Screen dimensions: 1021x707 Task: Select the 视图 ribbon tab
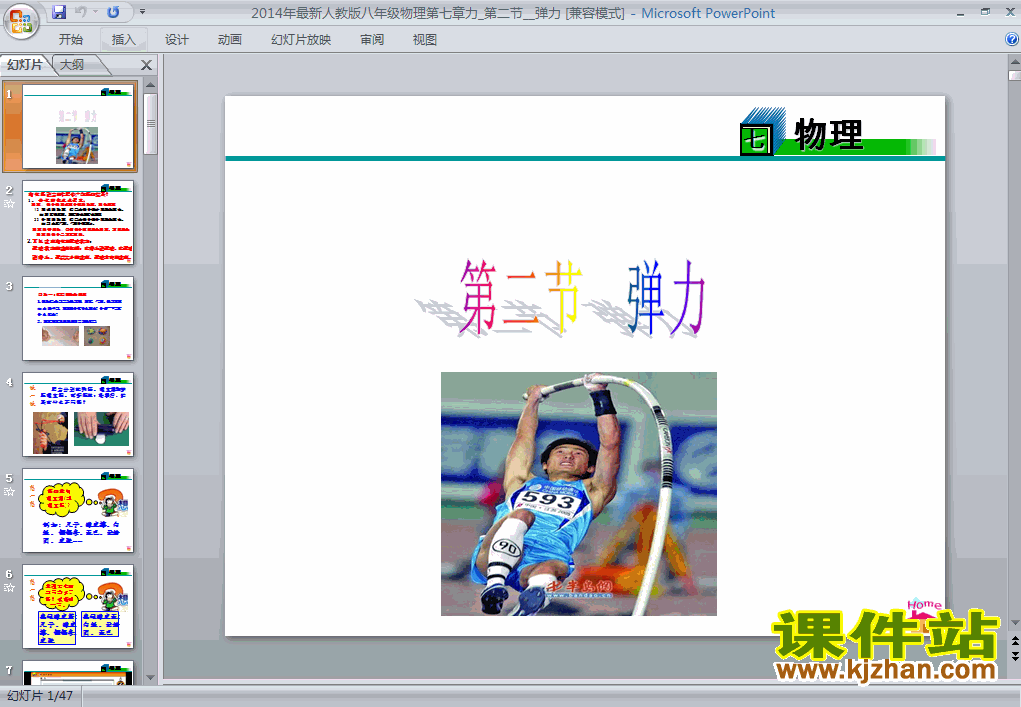(x=425, y=40)
